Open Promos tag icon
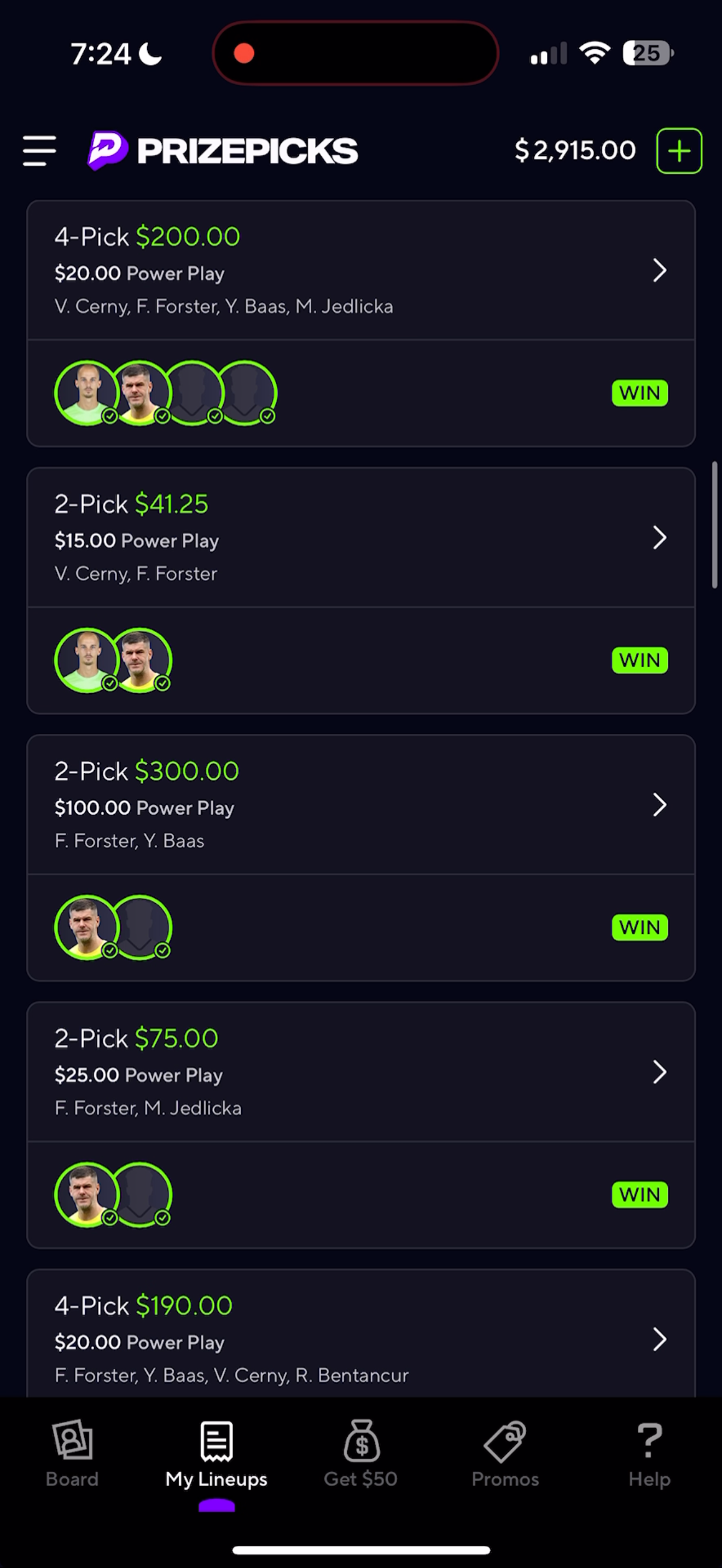The height and width of the screenshot is (1568, 722). [505, 1441]
